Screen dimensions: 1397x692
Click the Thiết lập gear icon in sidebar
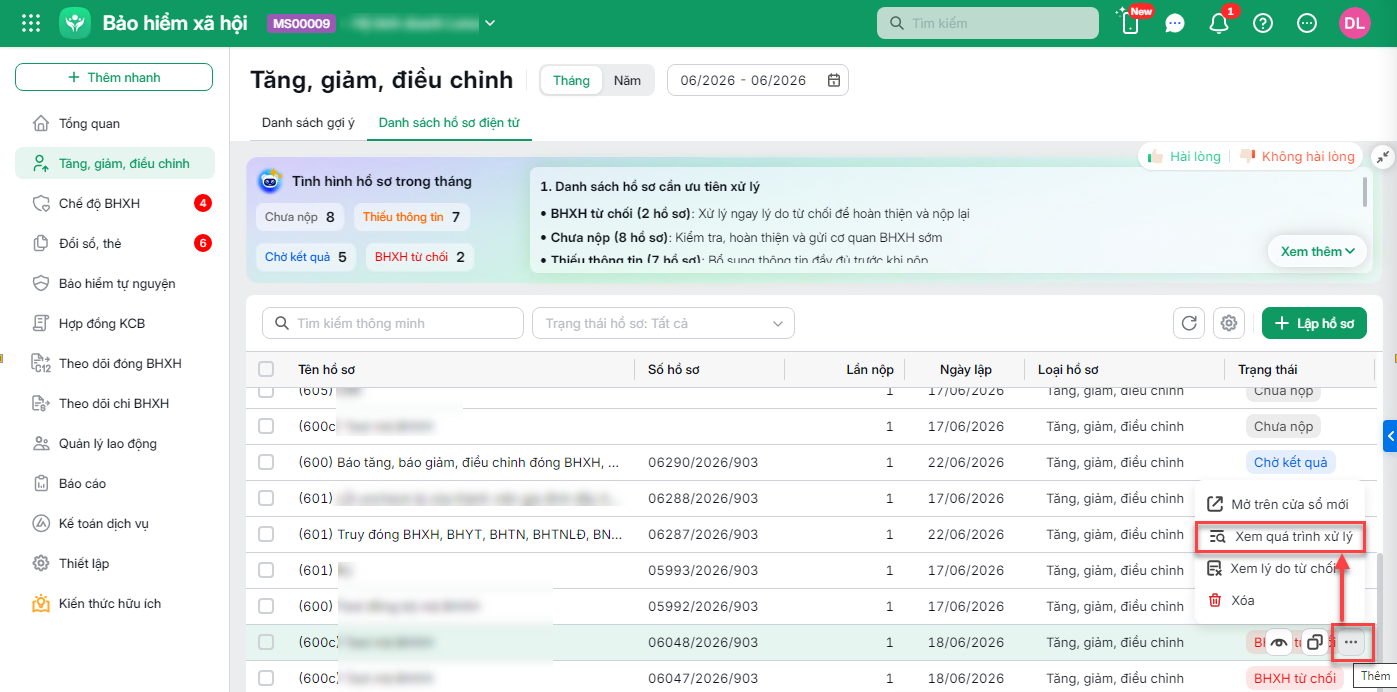[41, 563]
